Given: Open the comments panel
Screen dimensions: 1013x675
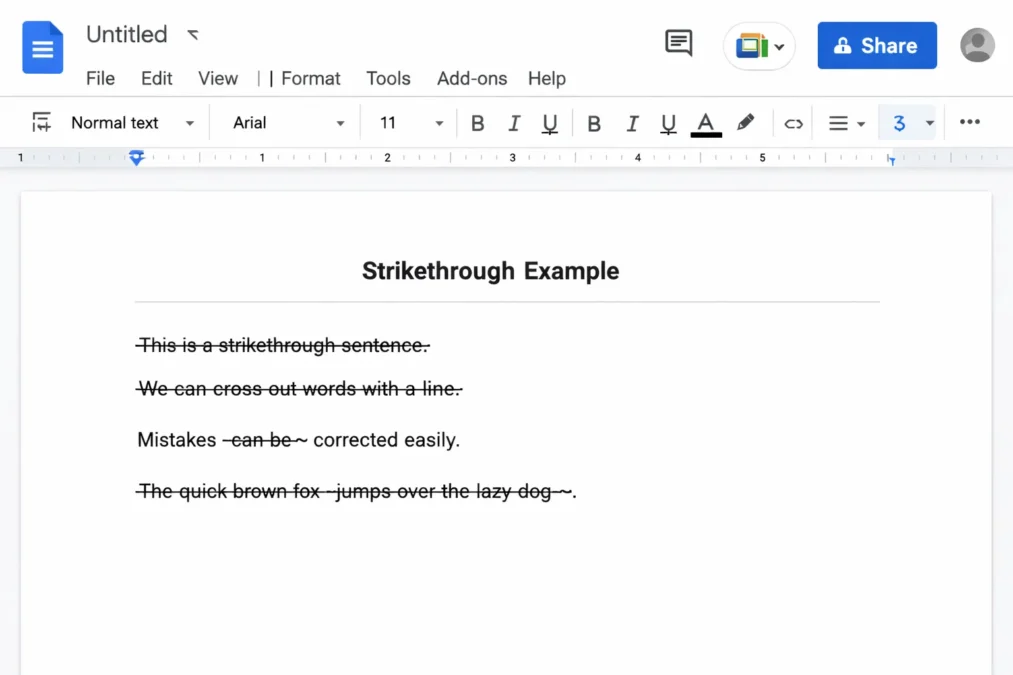Looking at the screenshot, I should 678,43.
